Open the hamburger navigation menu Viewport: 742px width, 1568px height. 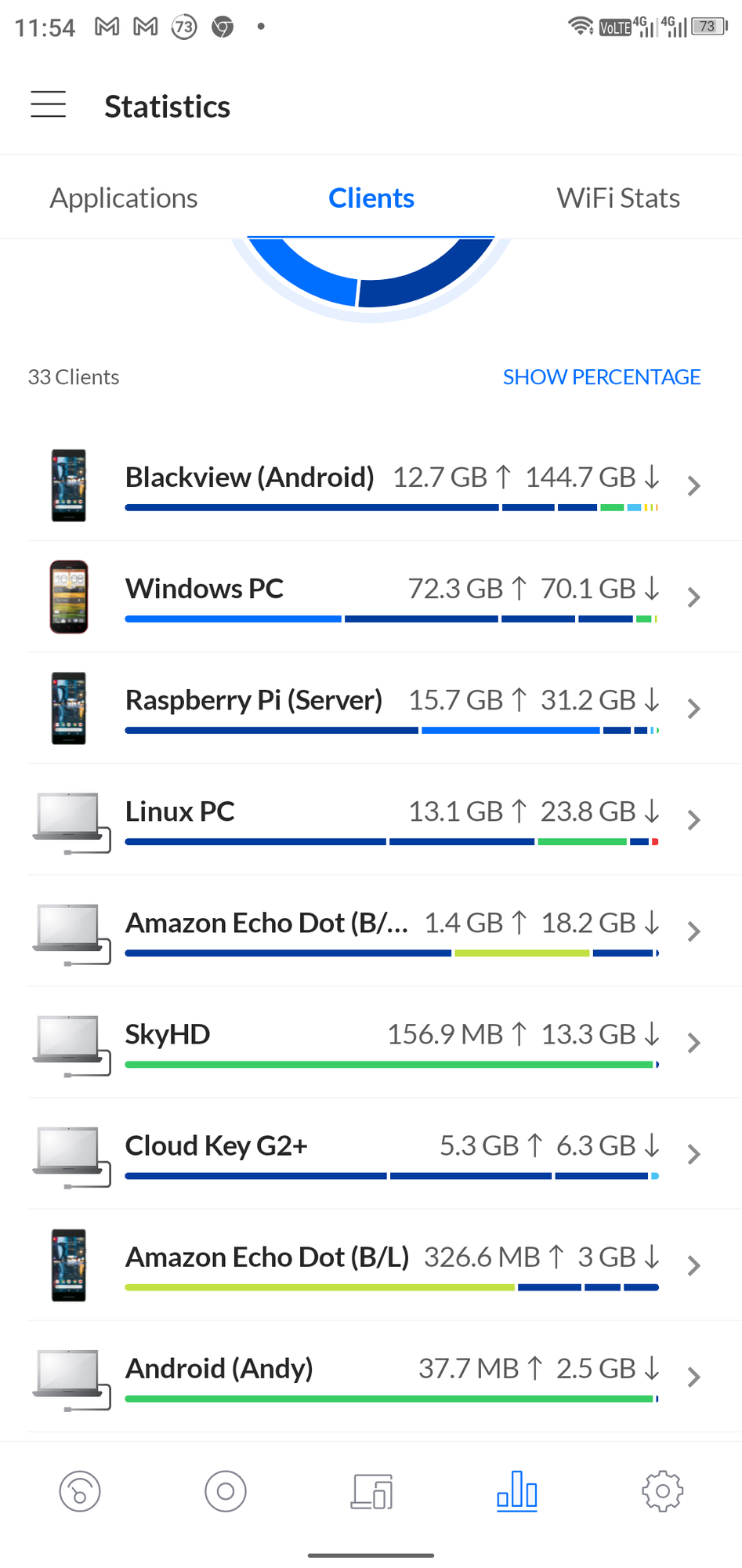[x=48, y=104]
